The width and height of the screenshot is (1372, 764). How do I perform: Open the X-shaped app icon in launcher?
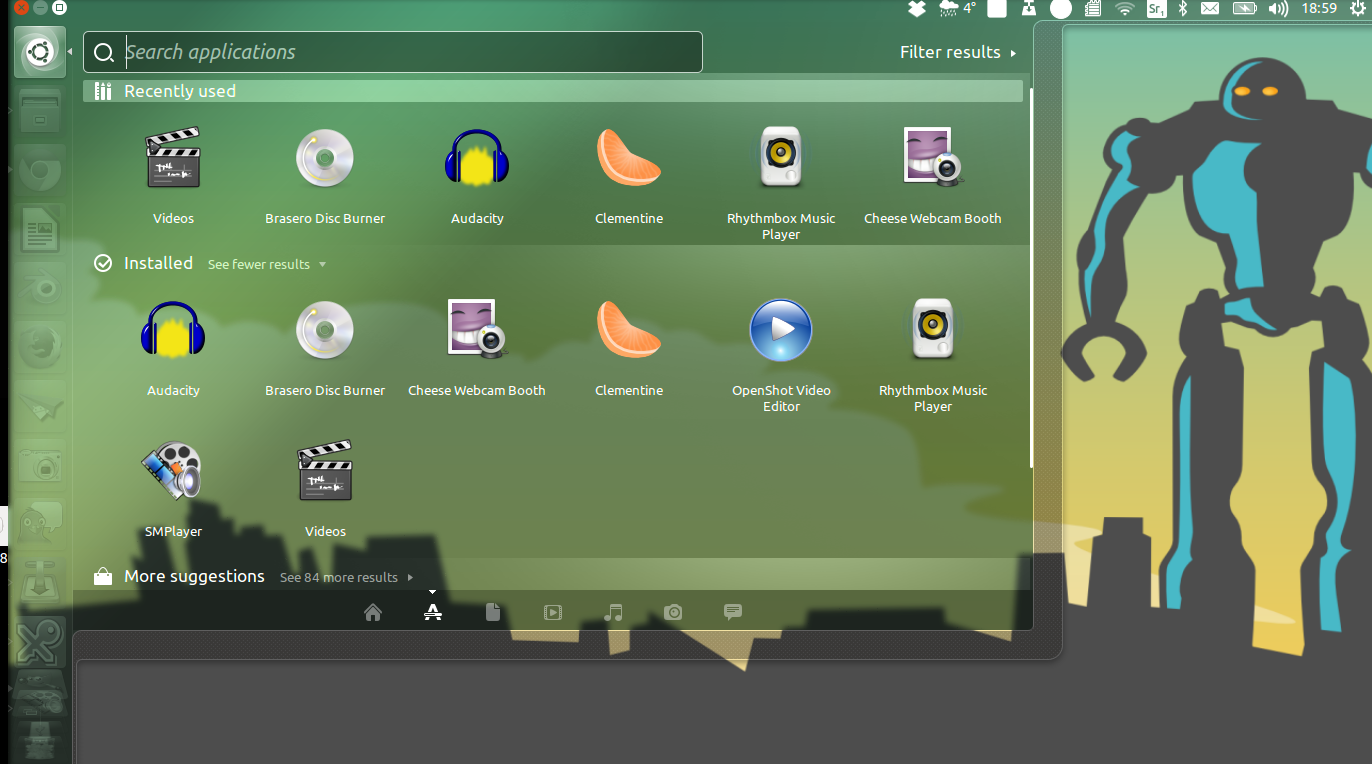click(40, 641)
